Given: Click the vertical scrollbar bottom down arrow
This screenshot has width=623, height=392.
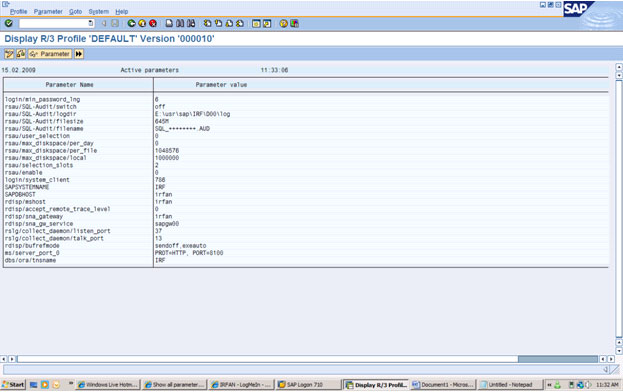Looking at the screenshot, I should pyautogui.click(x=619, y=351).
